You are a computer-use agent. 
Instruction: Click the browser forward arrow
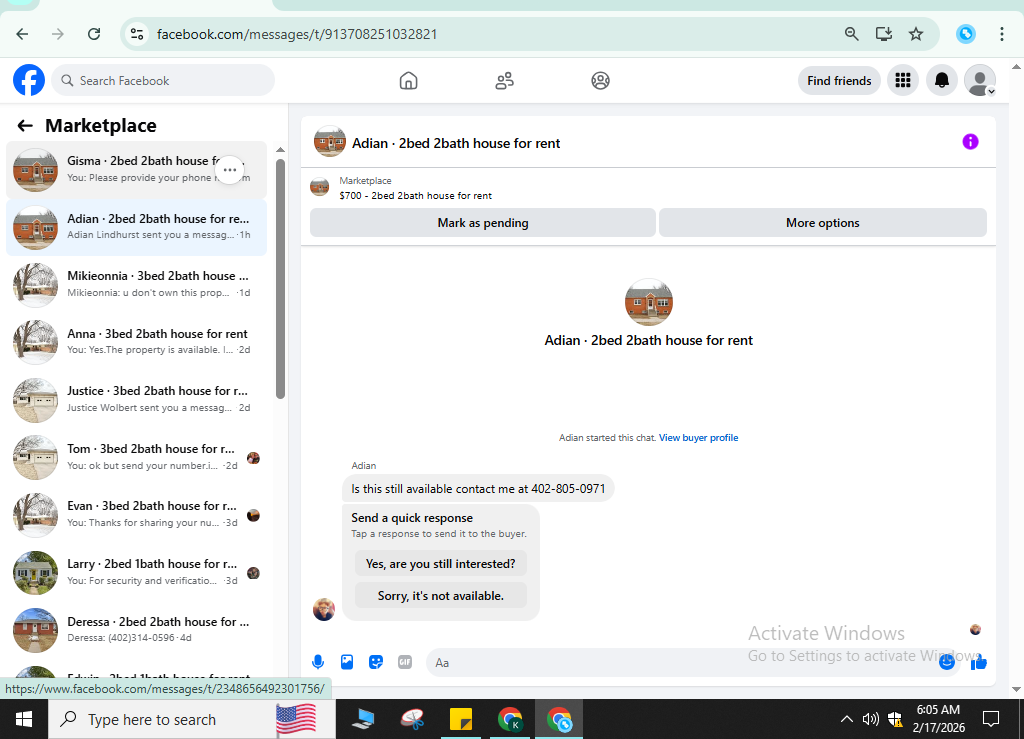58,34
